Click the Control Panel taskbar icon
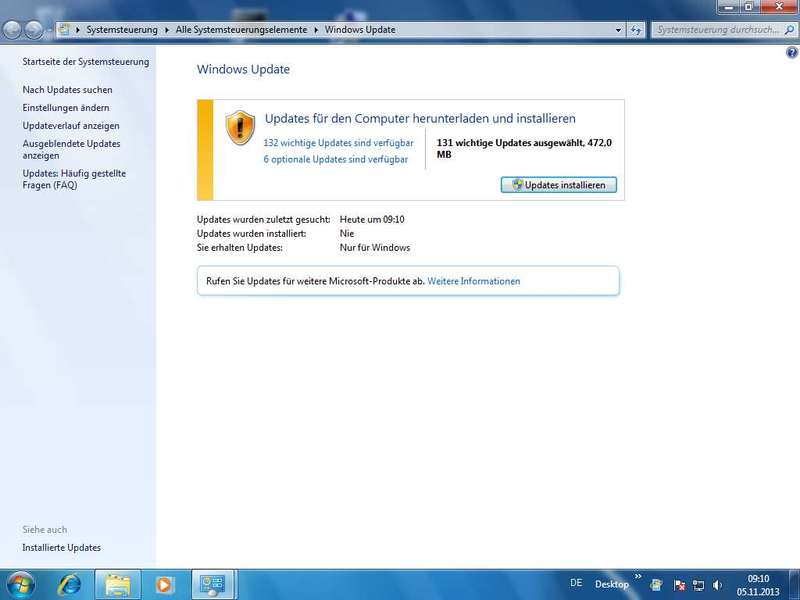Image resolution: width=800 pixels, height=600 pixels. [x=212, y=583]
